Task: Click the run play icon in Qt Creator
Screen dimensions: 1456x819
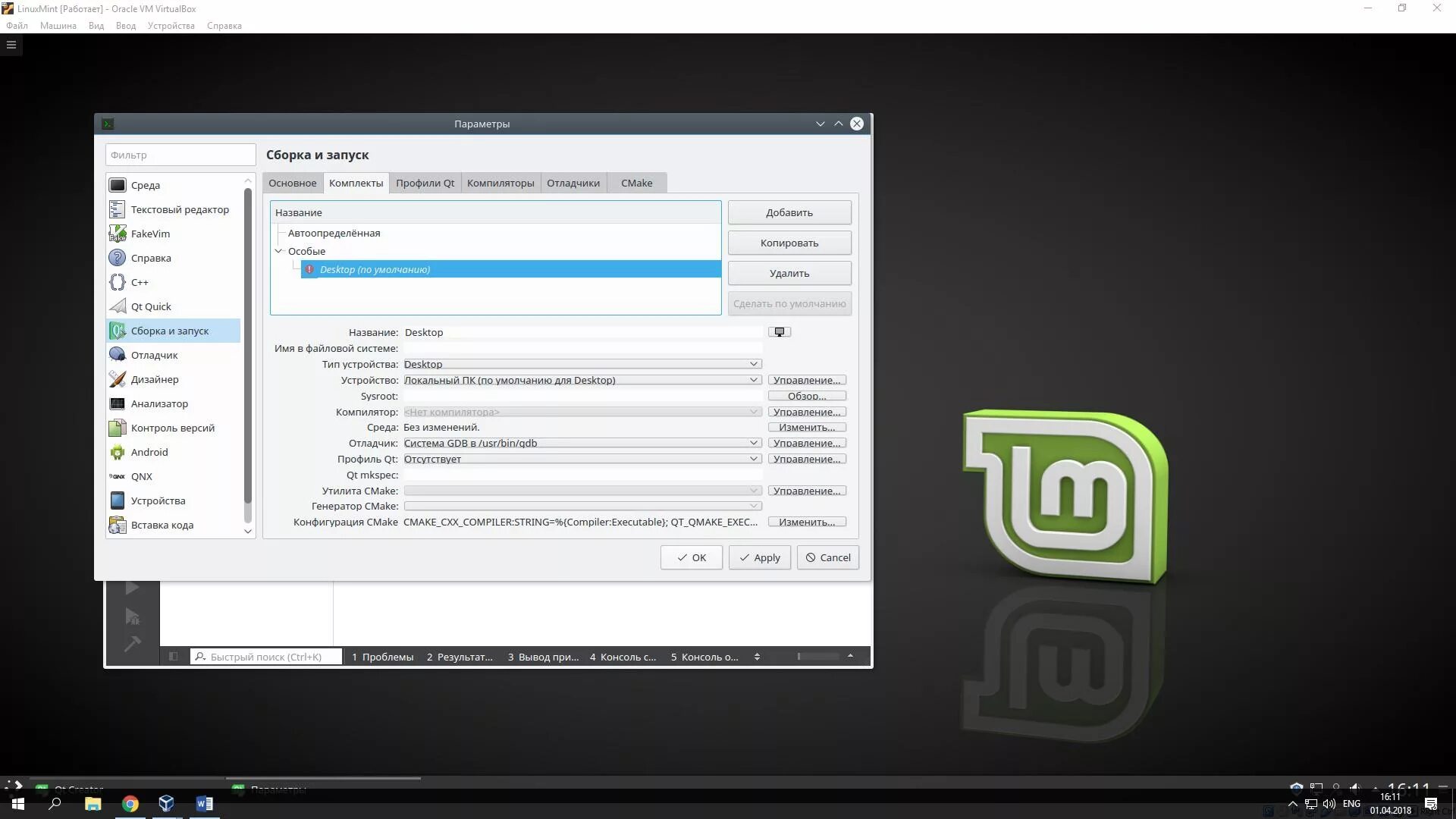Action: pos(132,588)
